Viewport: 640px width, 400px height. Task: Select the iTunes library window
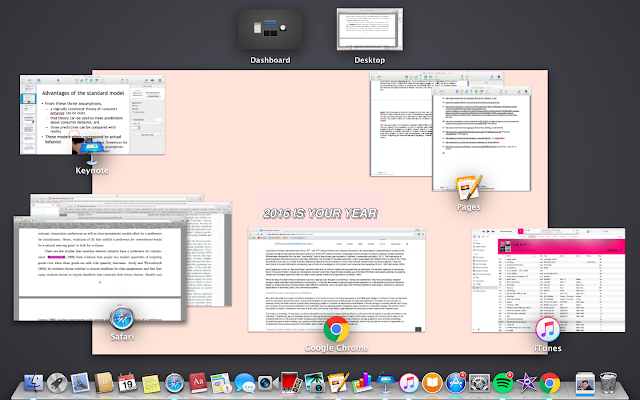point(548,280)
